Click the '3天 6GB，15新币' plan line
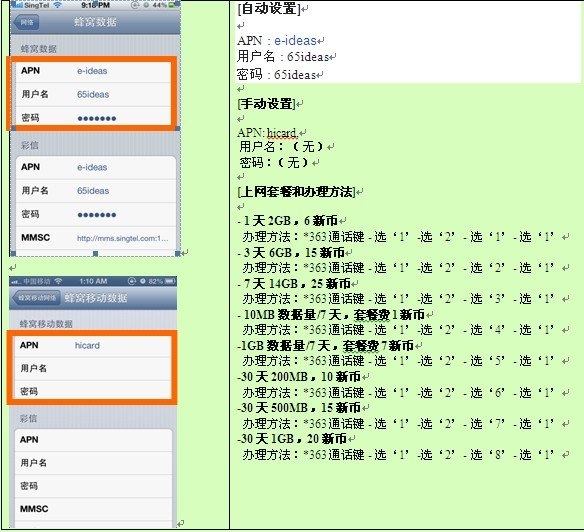Viewport: 584px width, 532px height. click(x=291, y=253)
